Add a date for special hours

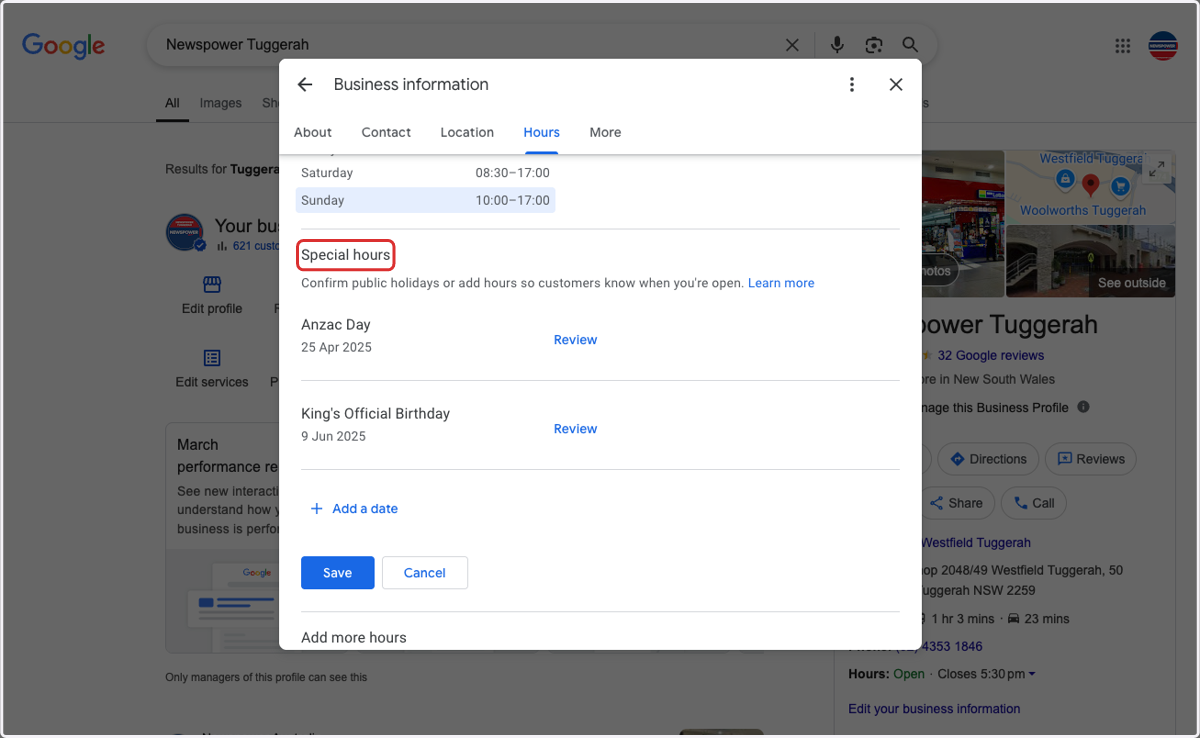pyautogui.click(x=354, y=509)
